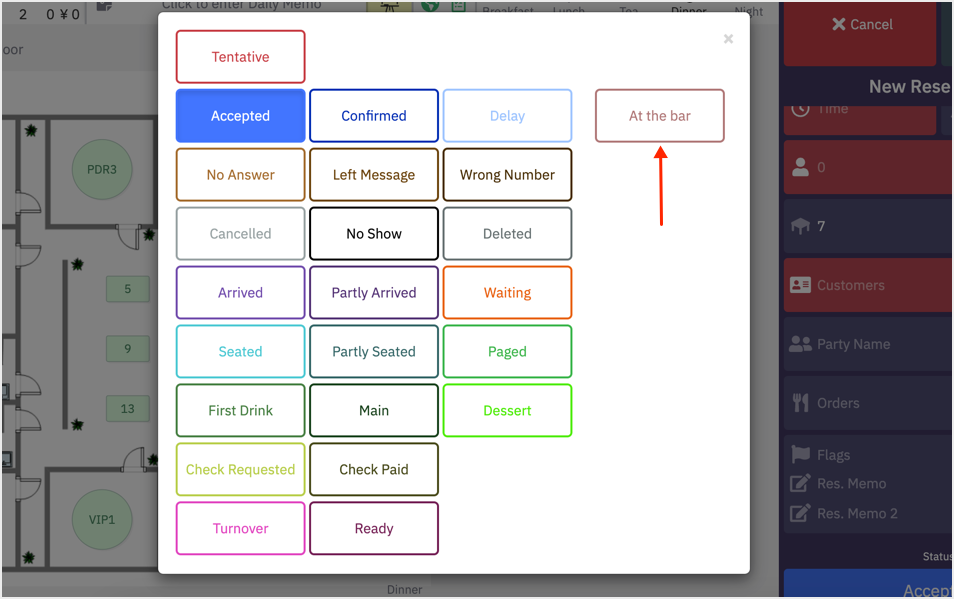Edit the Res. Memo note
Viewport: 954px width, 599px height.
pyautogui.click(x=837, y=483)
